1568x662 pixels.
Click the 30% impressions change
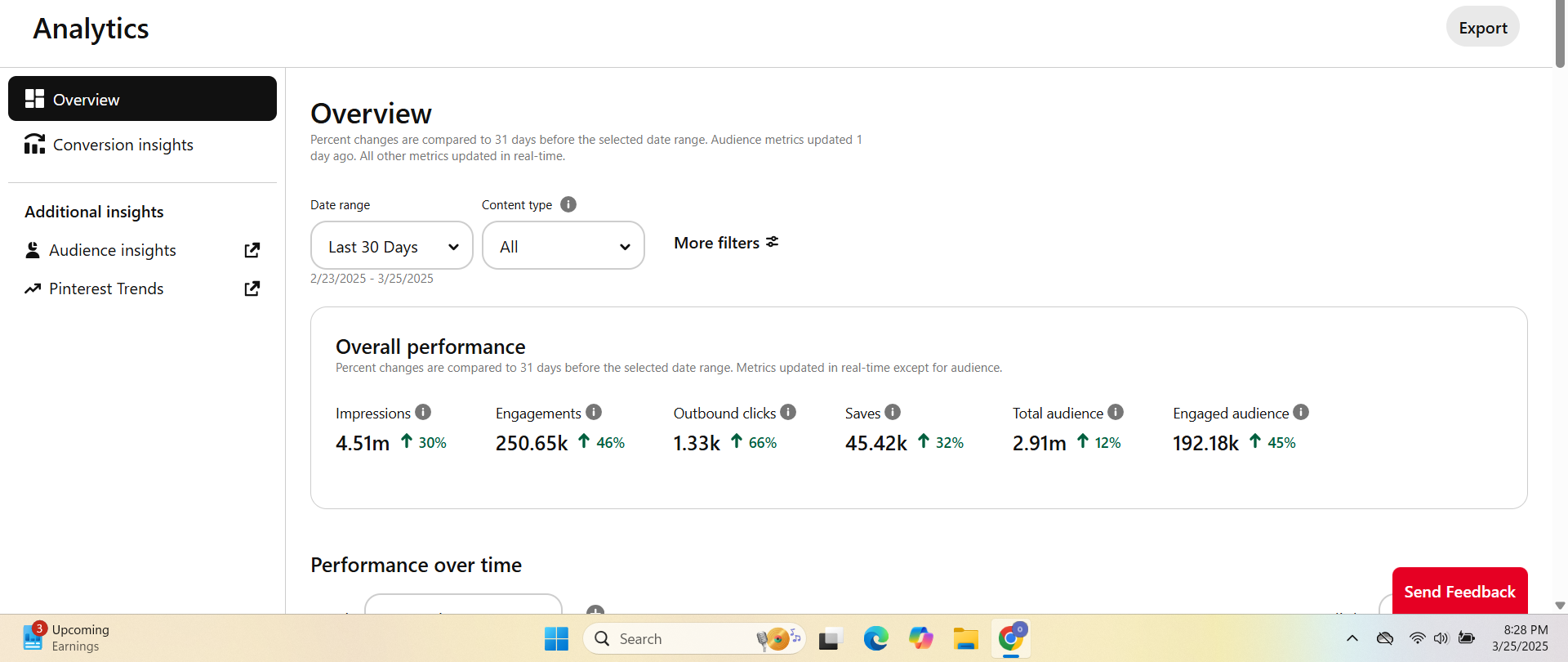click(x=433, y=443)
